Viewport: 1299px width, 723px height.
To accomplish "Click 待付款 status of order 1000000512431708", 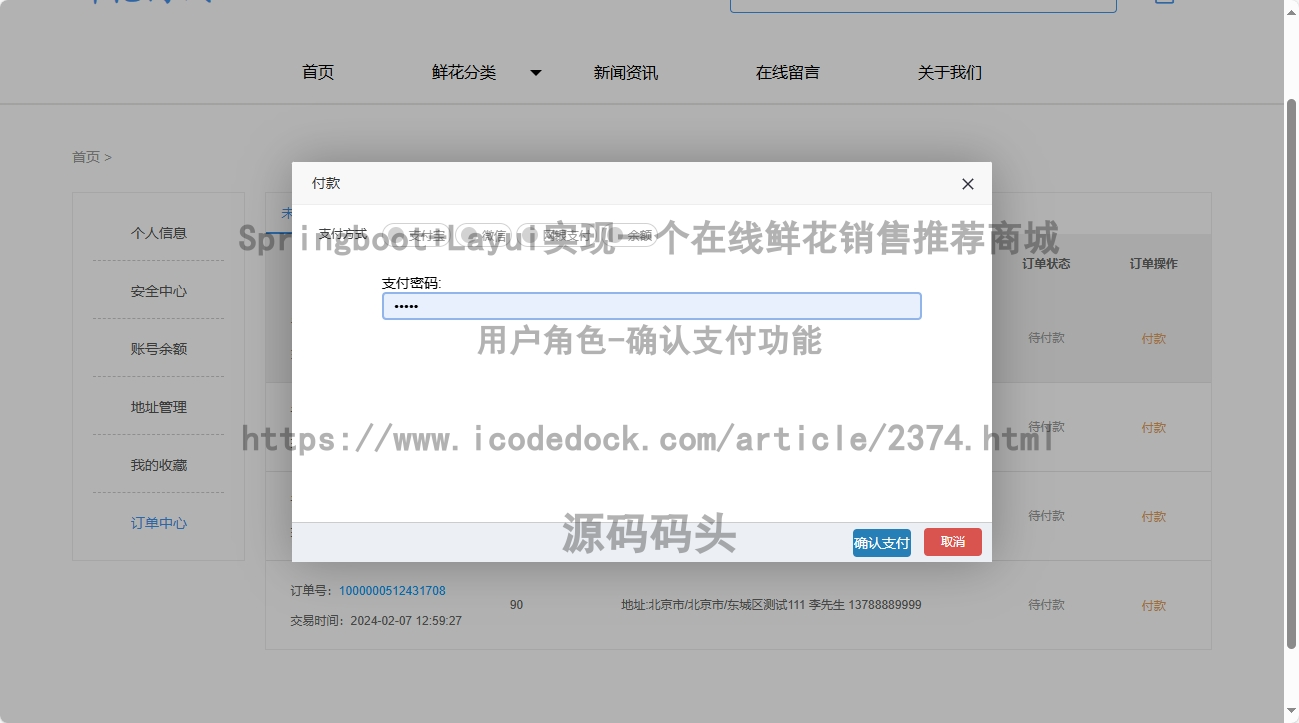I will pos(1046,605).
